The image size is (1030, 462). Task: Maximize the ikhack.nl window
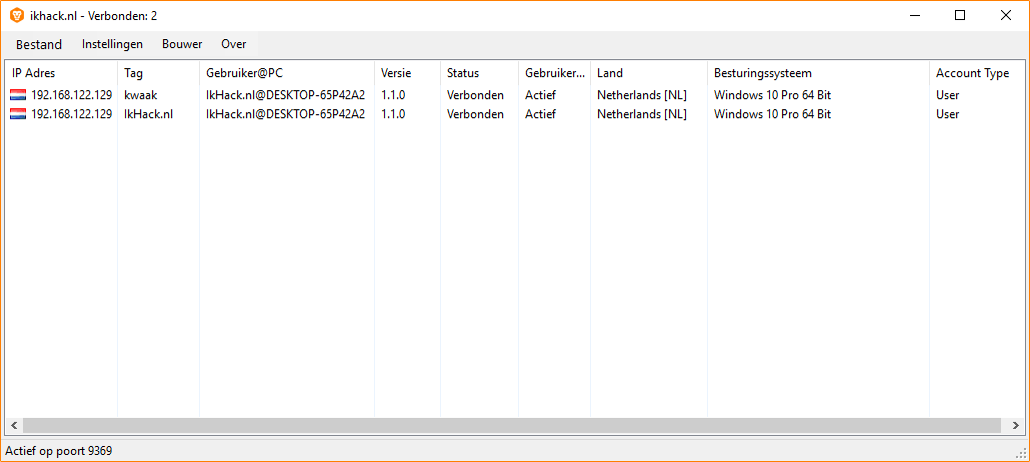click(x=960, y=15)
